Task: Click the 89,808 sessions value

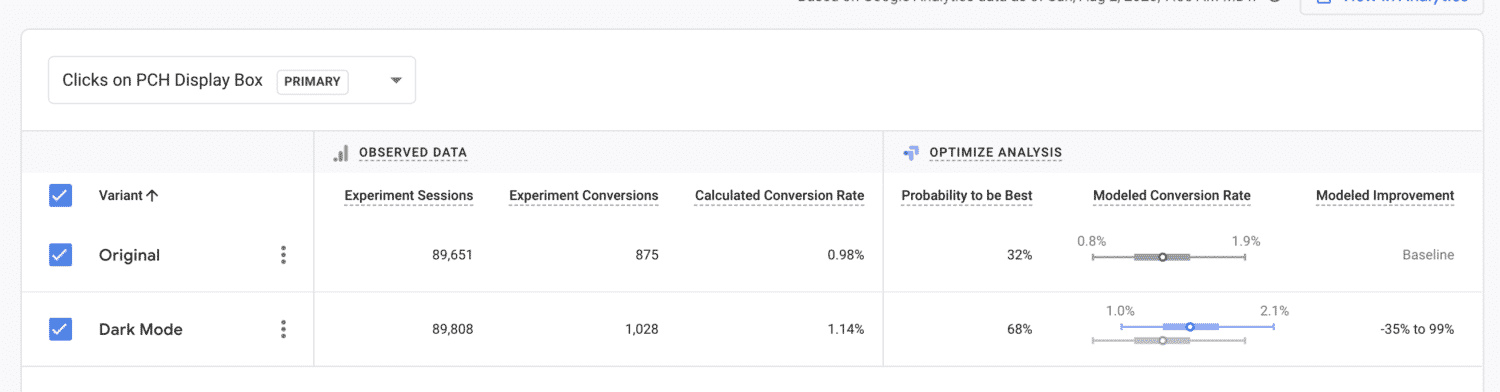Action: 452,329
